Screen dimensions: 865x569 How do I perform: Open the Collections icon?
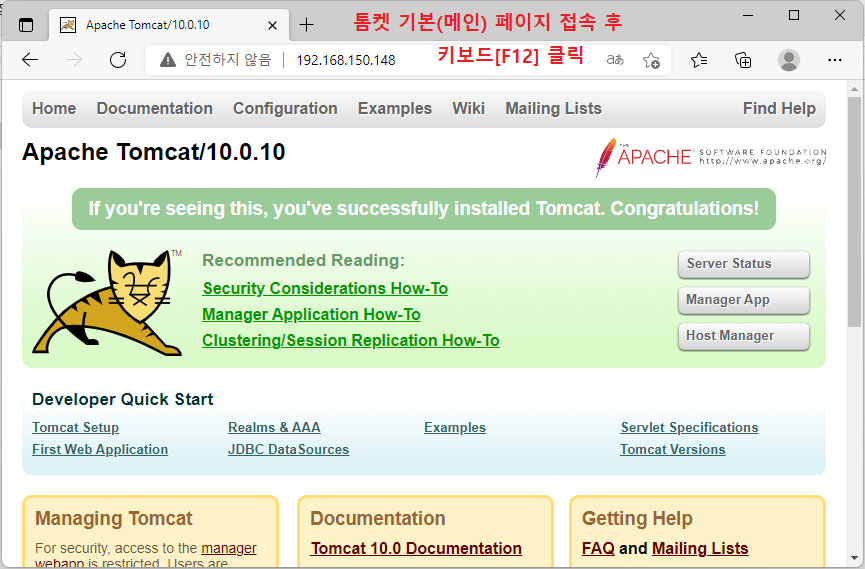743,60
